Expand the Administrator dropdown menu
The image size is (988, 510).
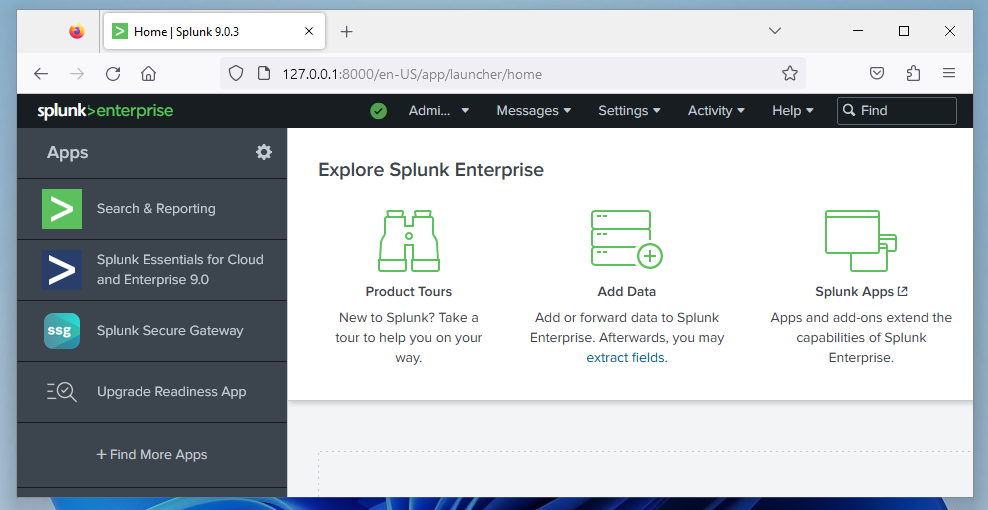coord(439,111)
